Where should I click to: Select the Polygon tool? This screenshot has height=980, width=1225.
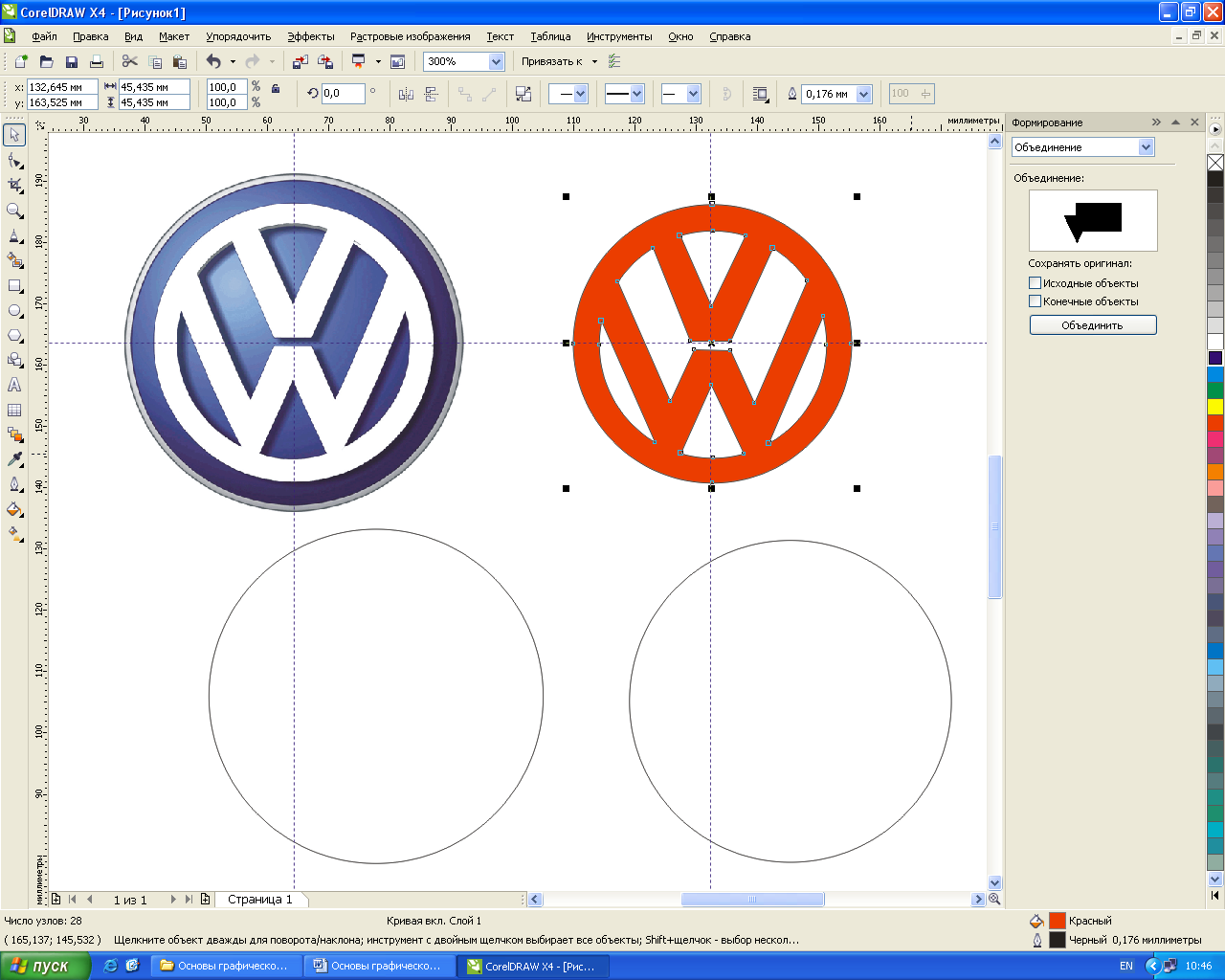pyautogui.click(x=14, y=335)
